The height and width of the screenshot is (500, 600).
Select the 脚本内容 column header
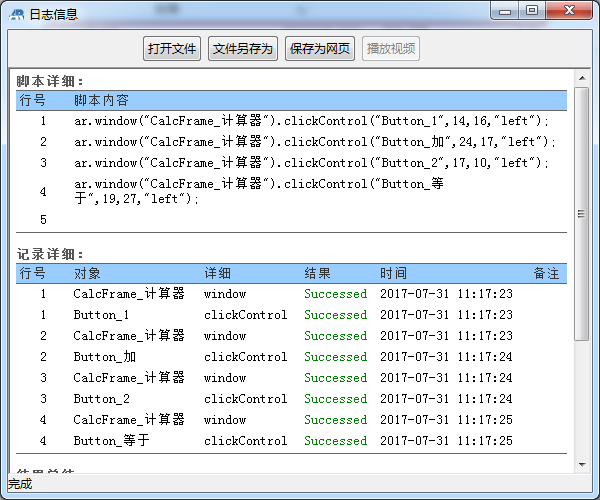(x=101, y=100)
